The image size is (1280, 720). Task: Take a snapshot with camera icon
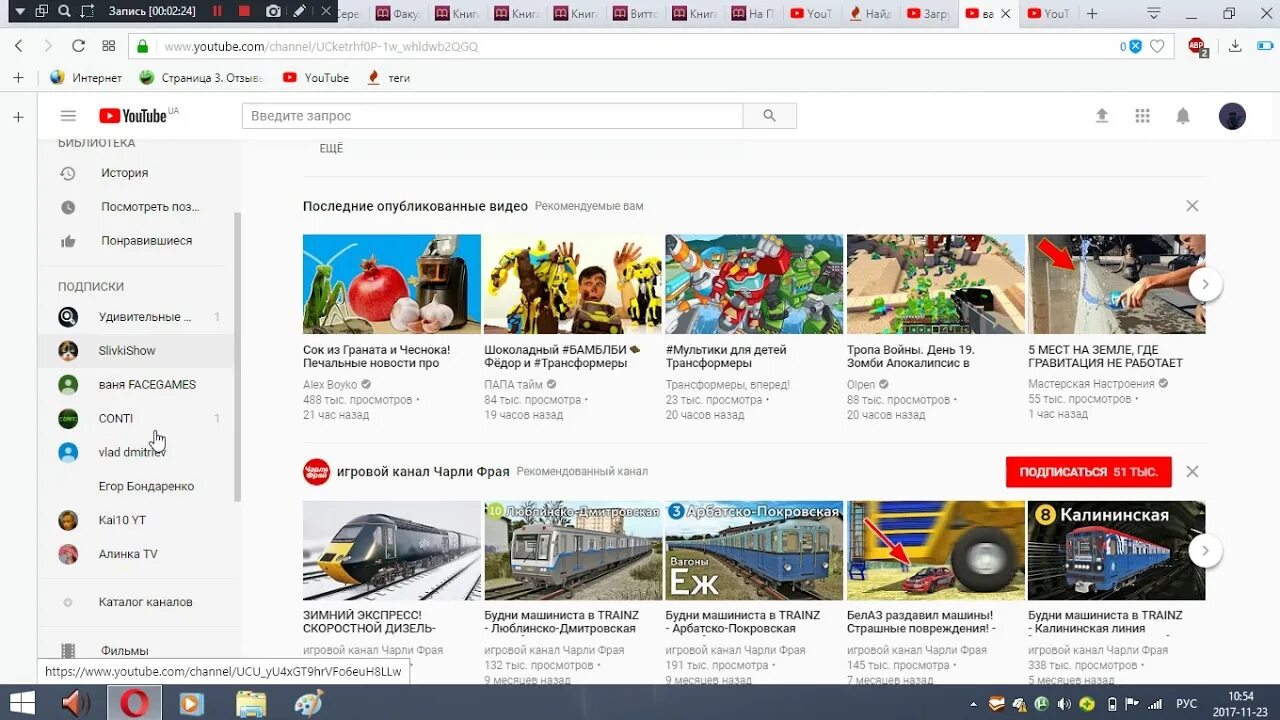click(273, 11)
